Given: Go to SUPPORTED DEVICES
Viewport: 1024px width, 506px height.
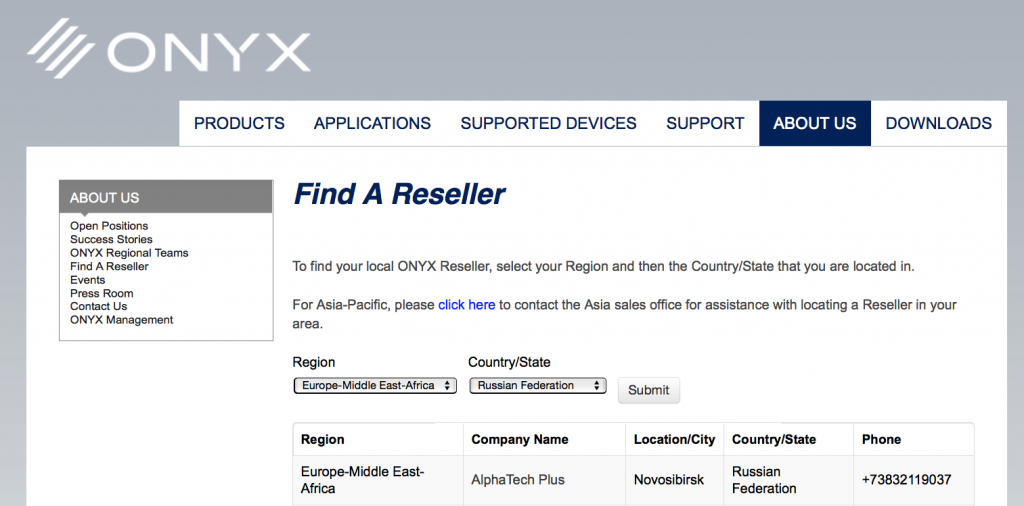Looking at the screenshot, I should (549, 123).
